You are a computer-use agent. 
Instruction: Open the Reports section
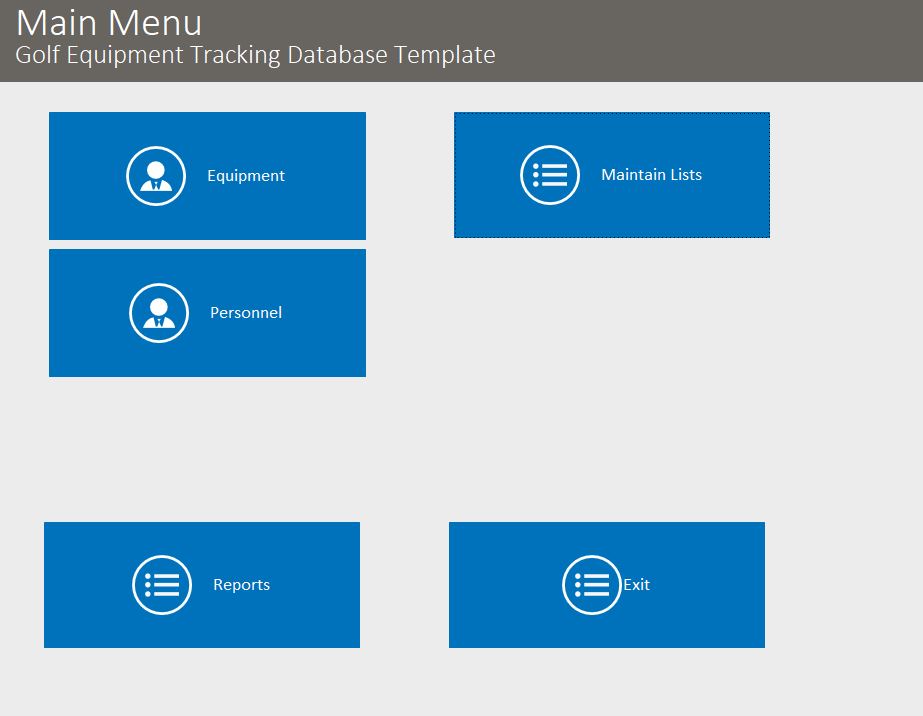pyautogui.click(x=202, y=585)
